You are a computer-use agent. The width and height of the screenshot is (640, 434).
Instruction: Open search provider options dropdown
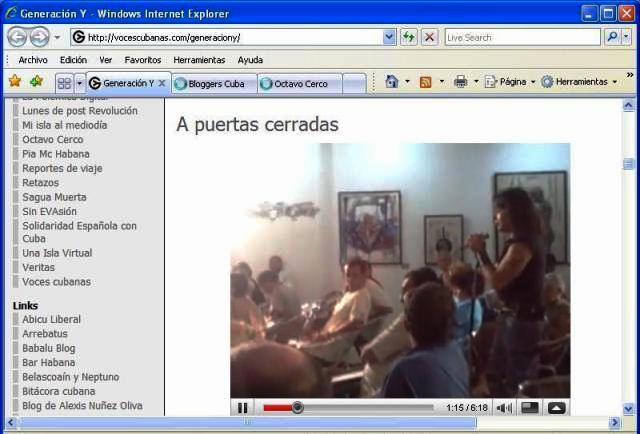626,38
